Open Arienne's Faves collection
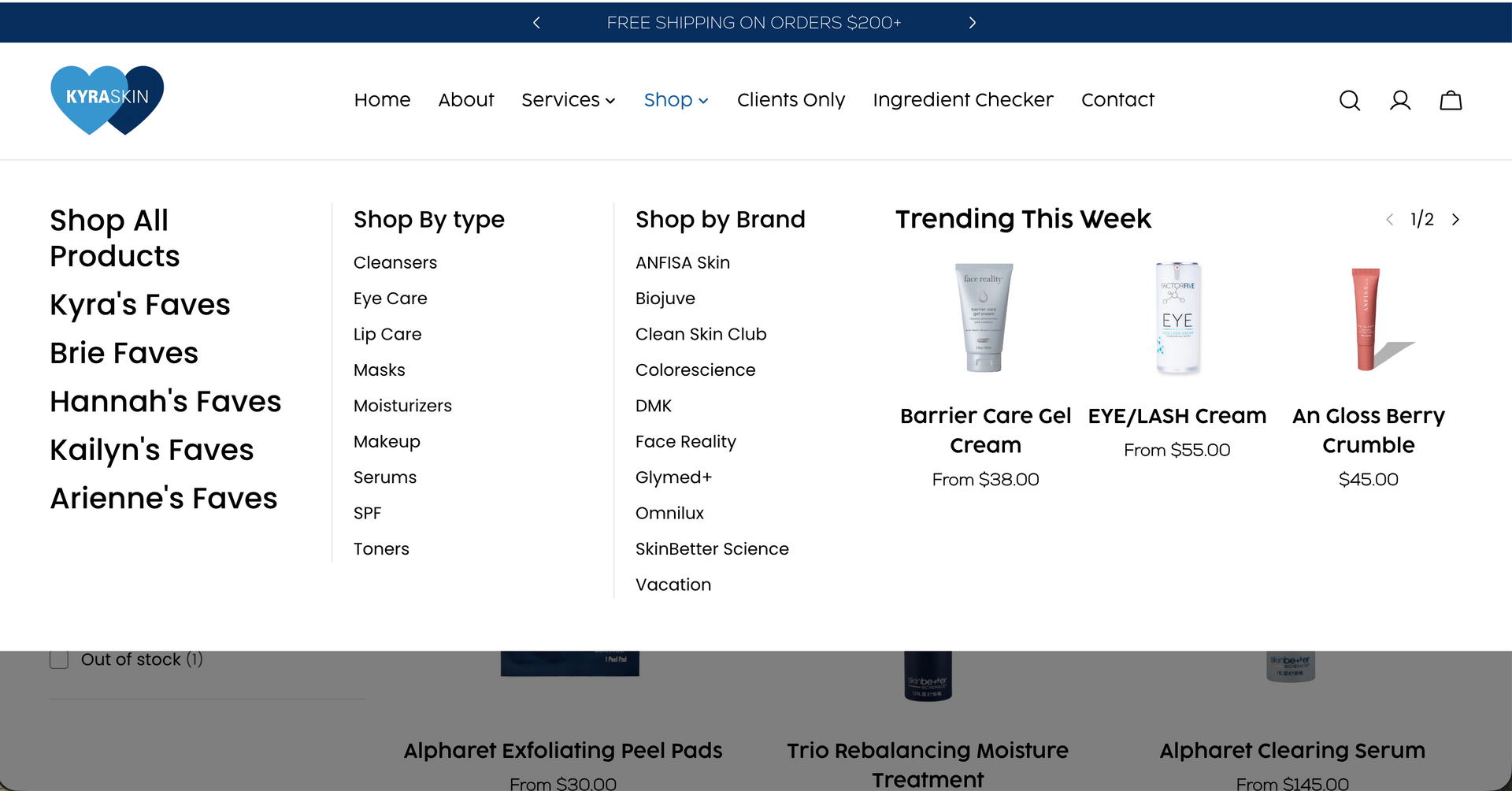The width and height of the screenshot is (1512, 791). tap(164, 499)
